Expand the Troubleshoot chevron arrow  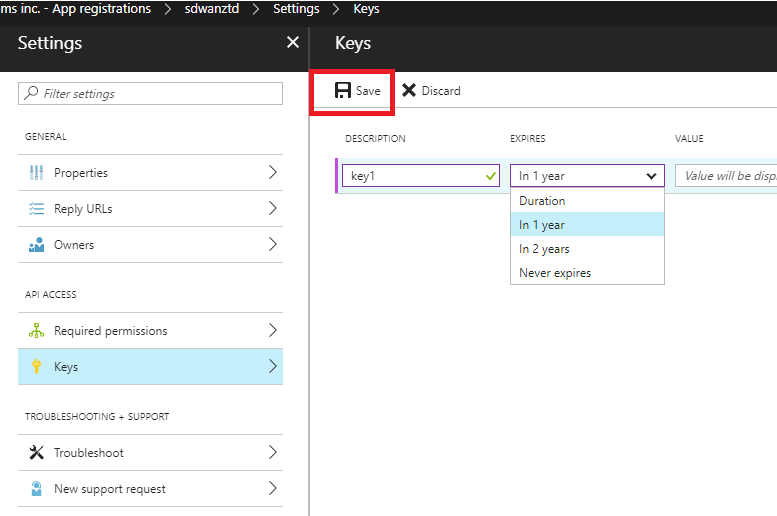[x=273, y=452]
